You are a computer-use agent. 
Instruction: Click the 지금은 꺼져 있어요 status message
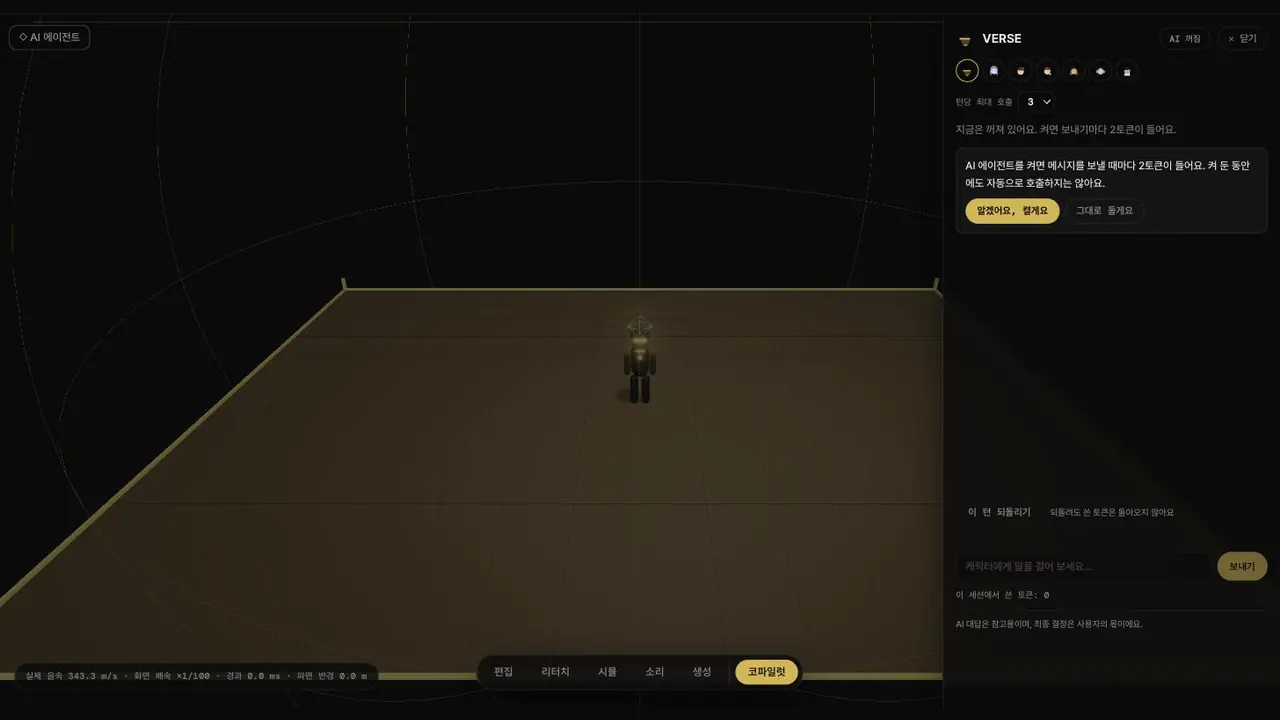[1066, 129]
